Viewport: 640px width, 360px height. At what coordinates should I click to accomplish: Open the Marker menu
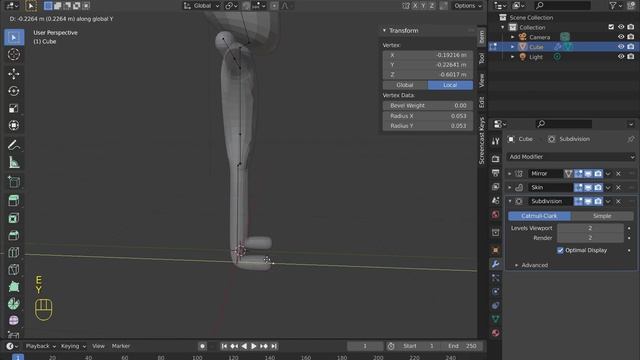point(121,346)
